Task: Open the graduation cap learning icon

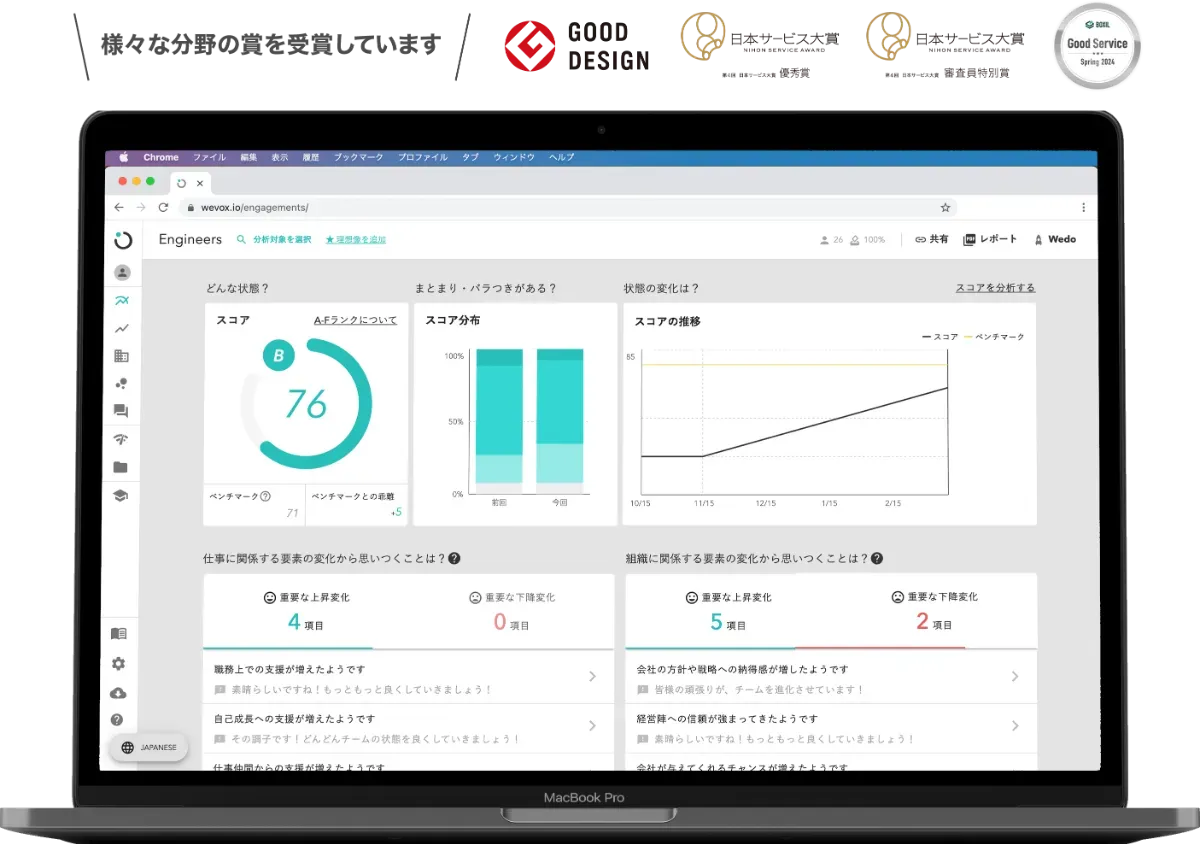Action: tap(121, 496)
